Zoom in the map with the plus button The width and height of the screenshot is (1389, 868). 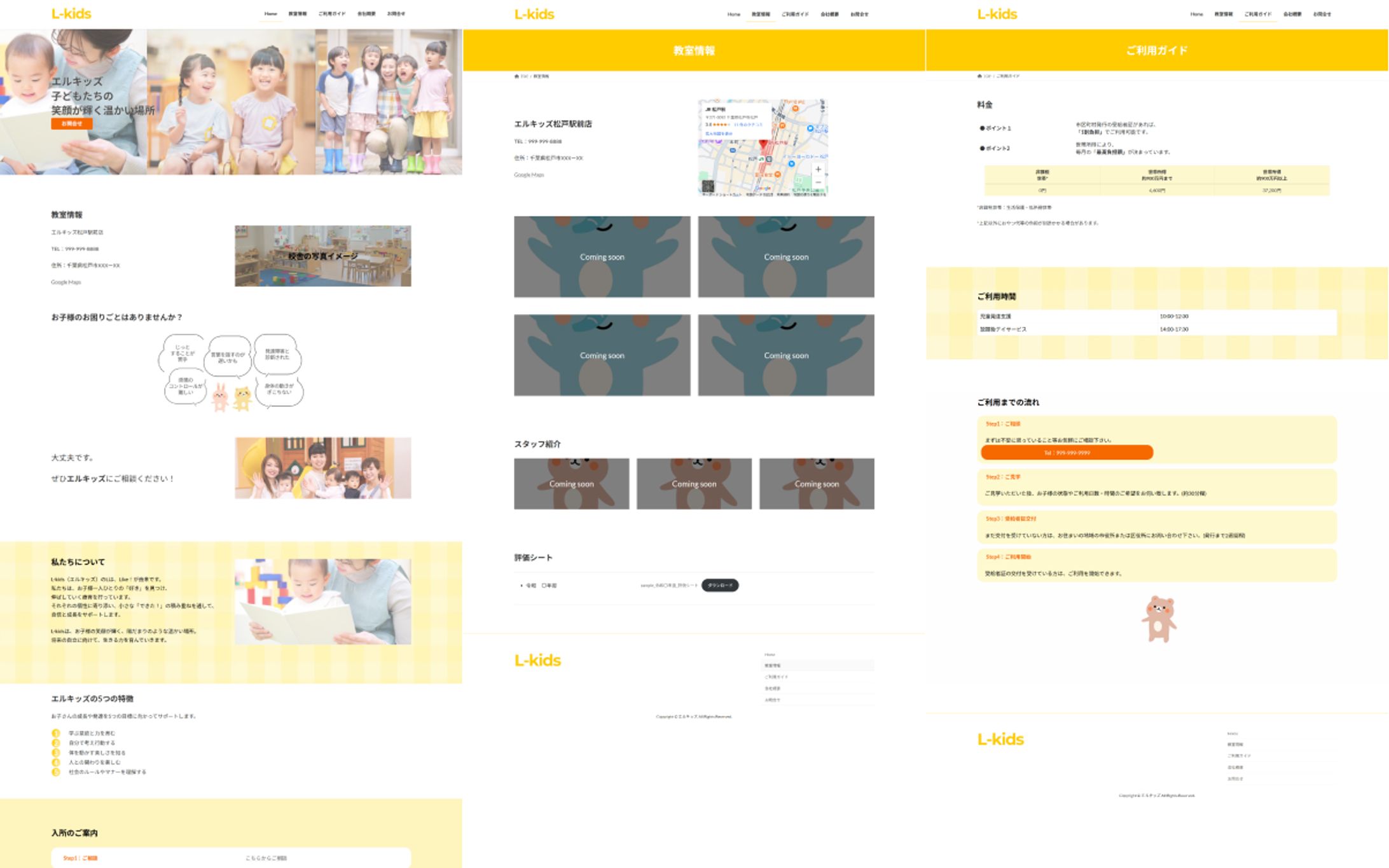[x=819, y=169]
